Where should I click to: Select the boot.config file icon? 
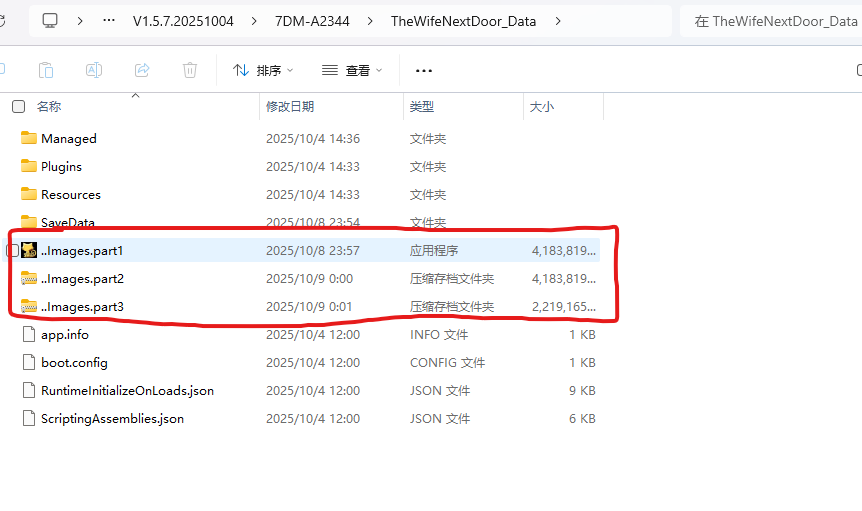(x=29, y=362)
